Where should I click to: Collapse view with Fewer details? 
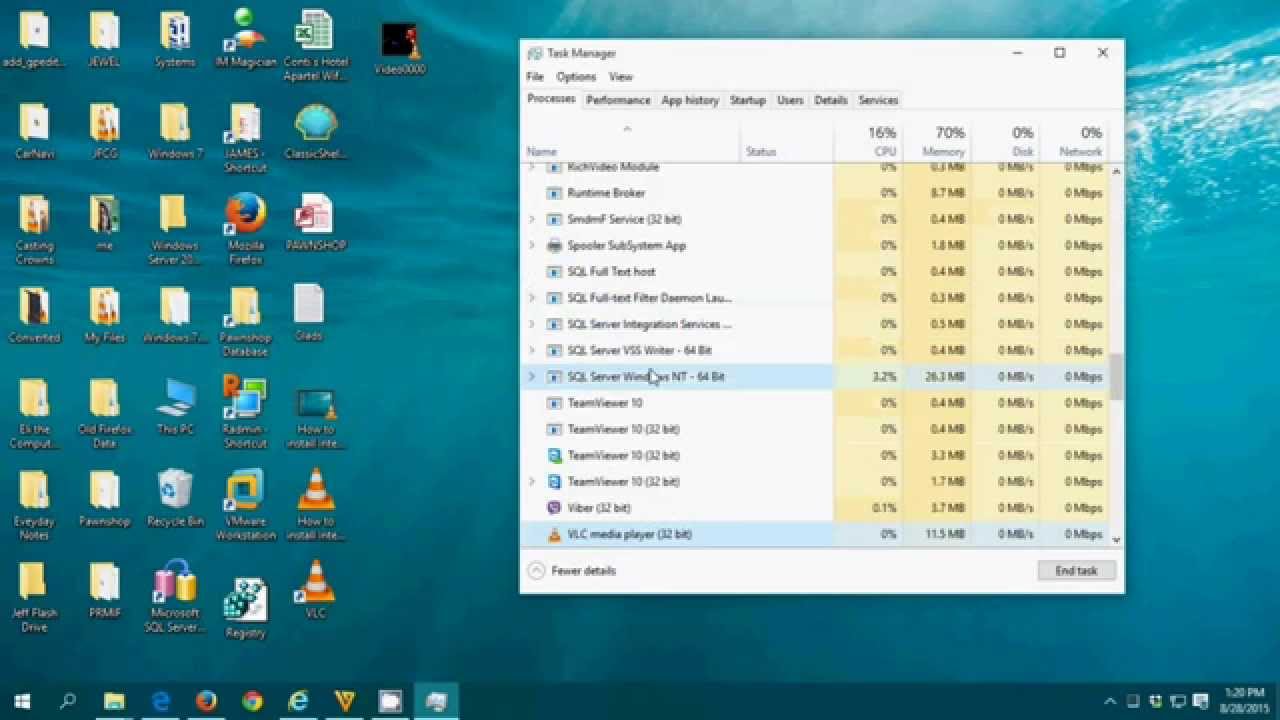coord(572,571)
